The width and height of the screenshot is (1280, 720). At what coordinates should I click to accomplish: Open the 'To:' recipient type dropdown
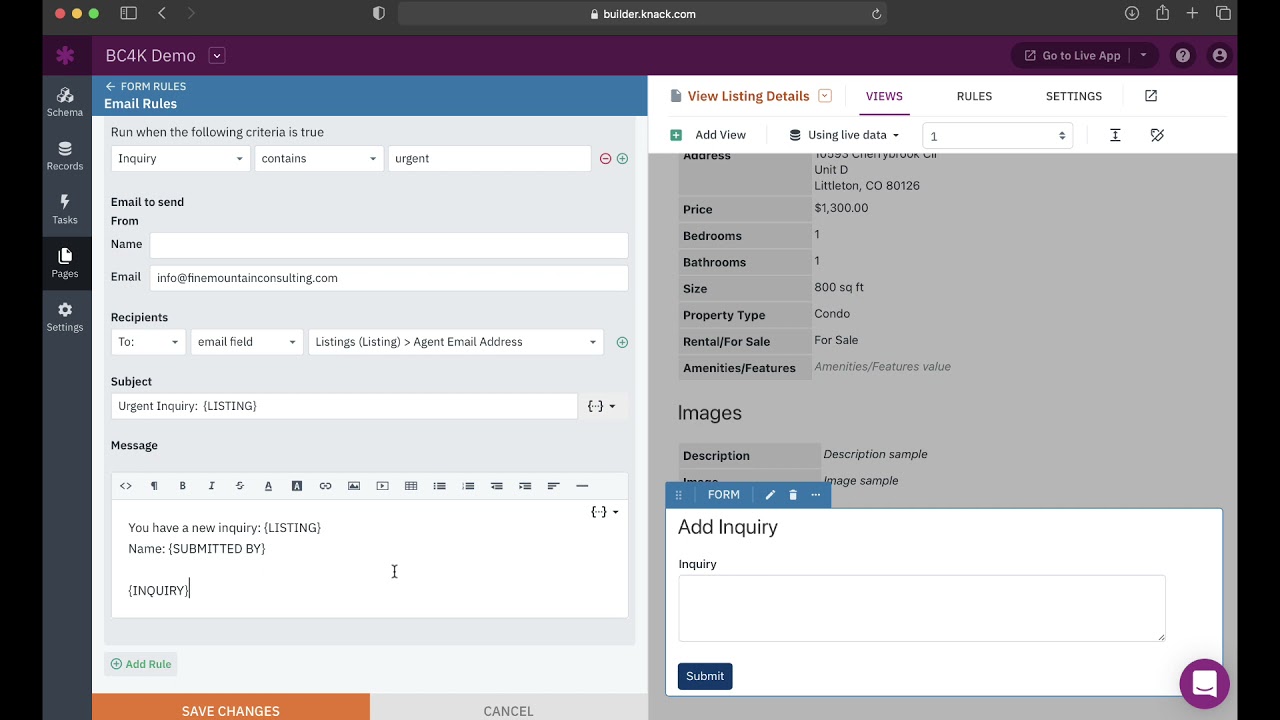148,342
